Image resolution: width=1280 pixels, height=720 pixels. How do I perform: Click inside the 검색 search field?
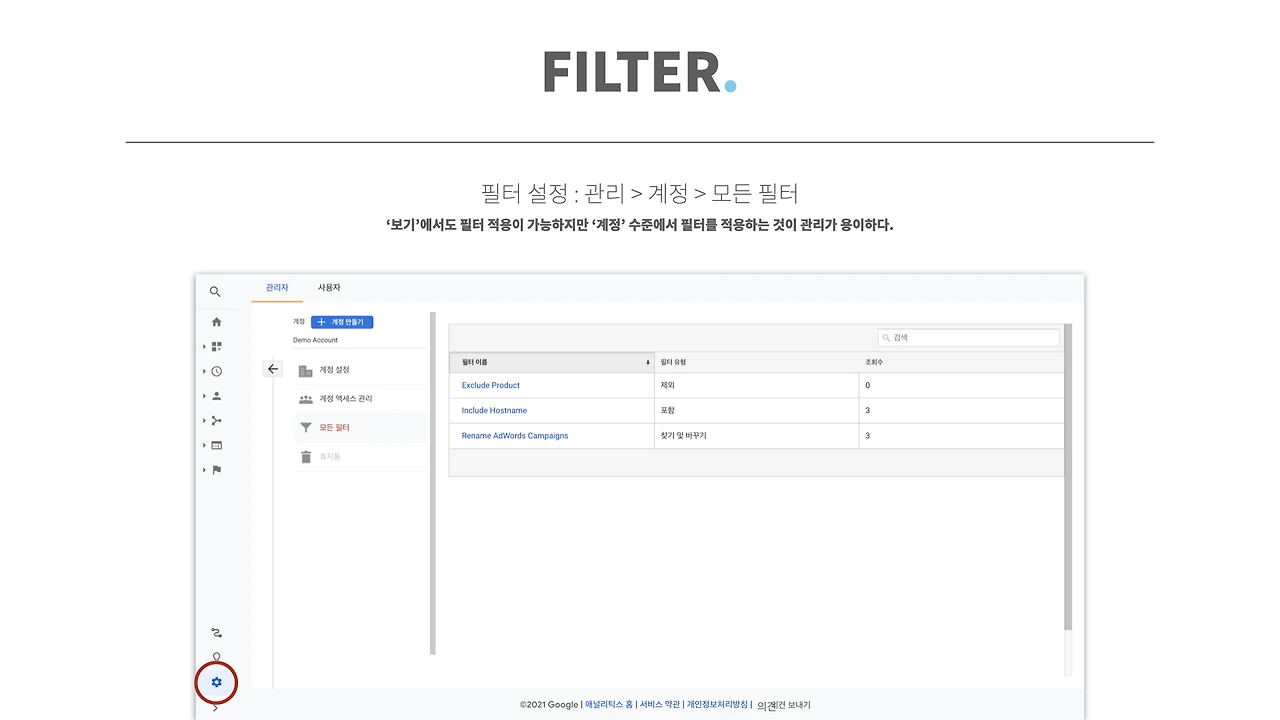[967, 337]
